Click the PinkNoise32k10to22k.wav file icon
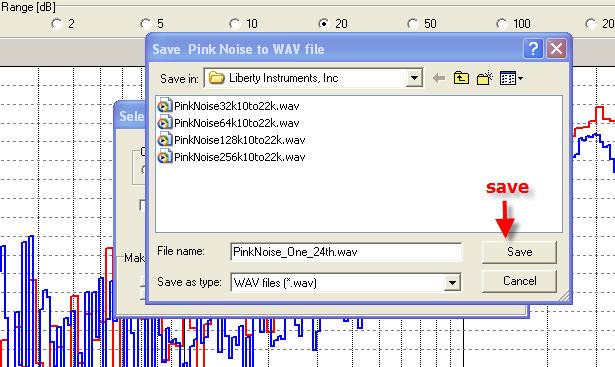 tap(165, 106)
